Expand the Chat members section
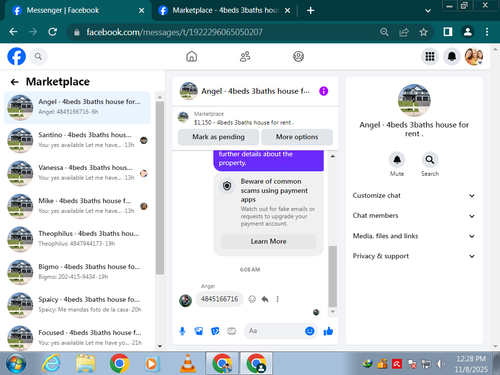500x375 pixels. click(x=413, y=216)
